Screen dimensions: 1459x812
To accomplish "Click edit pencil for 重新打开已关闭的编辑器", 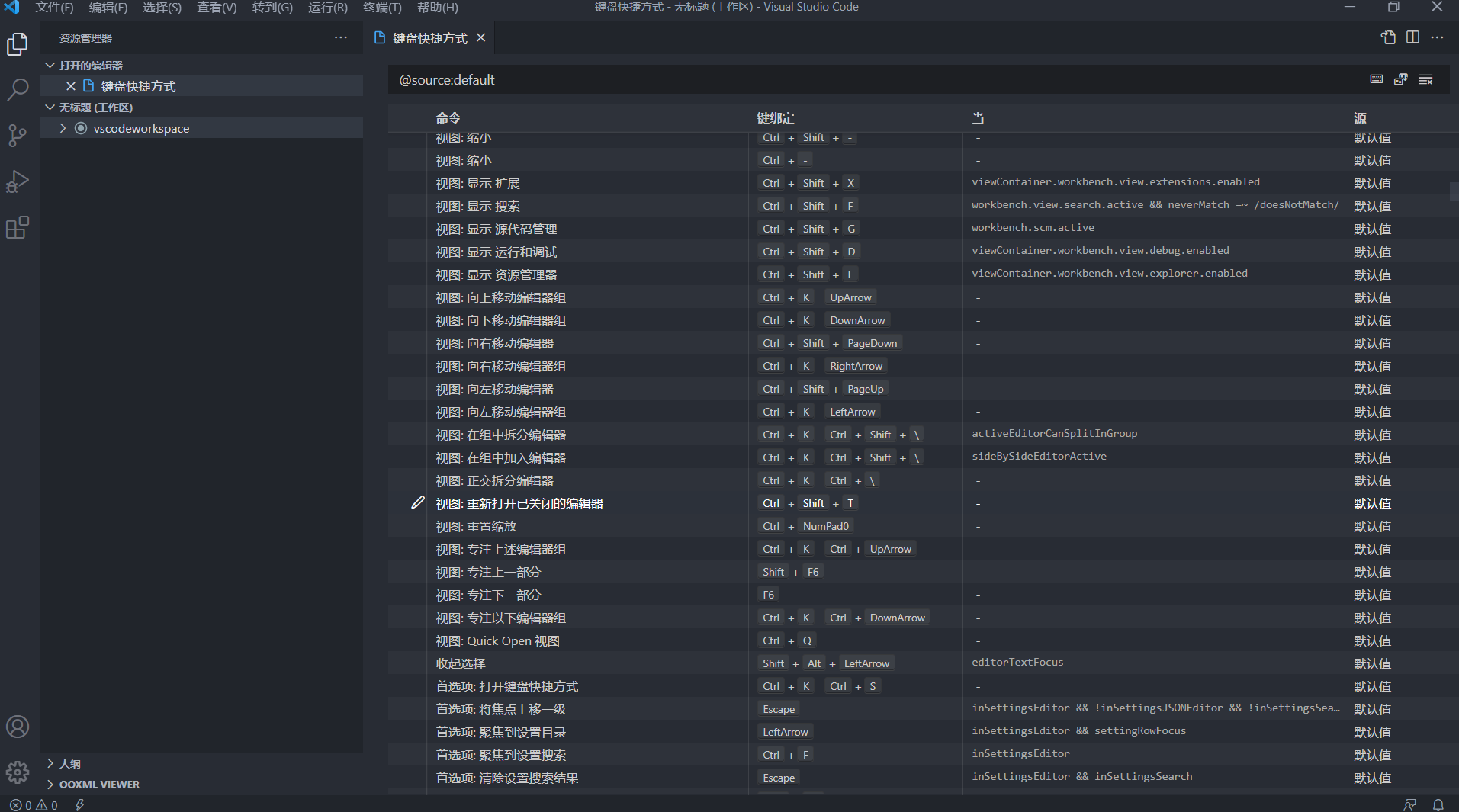I will point(418,502).
